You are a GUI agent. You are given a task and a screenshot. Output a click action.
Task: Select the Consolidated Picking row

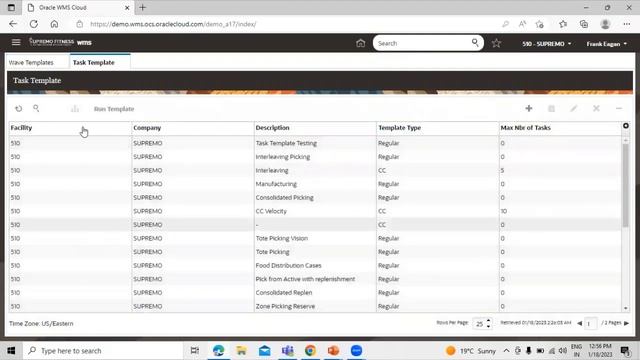pos(315,198)
